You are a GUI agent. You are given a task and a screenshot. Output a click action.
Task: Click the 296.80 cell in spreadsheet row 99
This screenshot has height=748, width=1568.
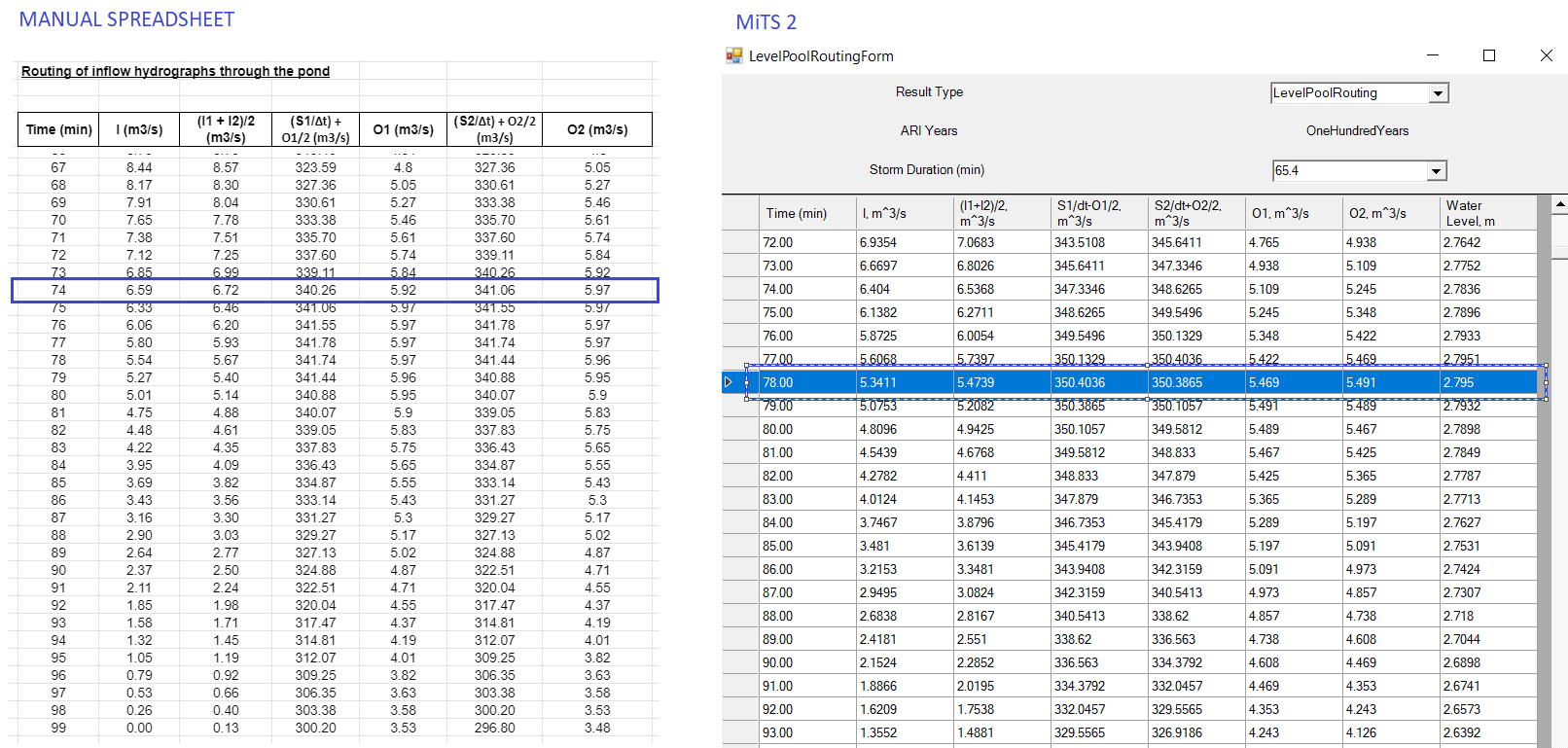pos(494,728)
